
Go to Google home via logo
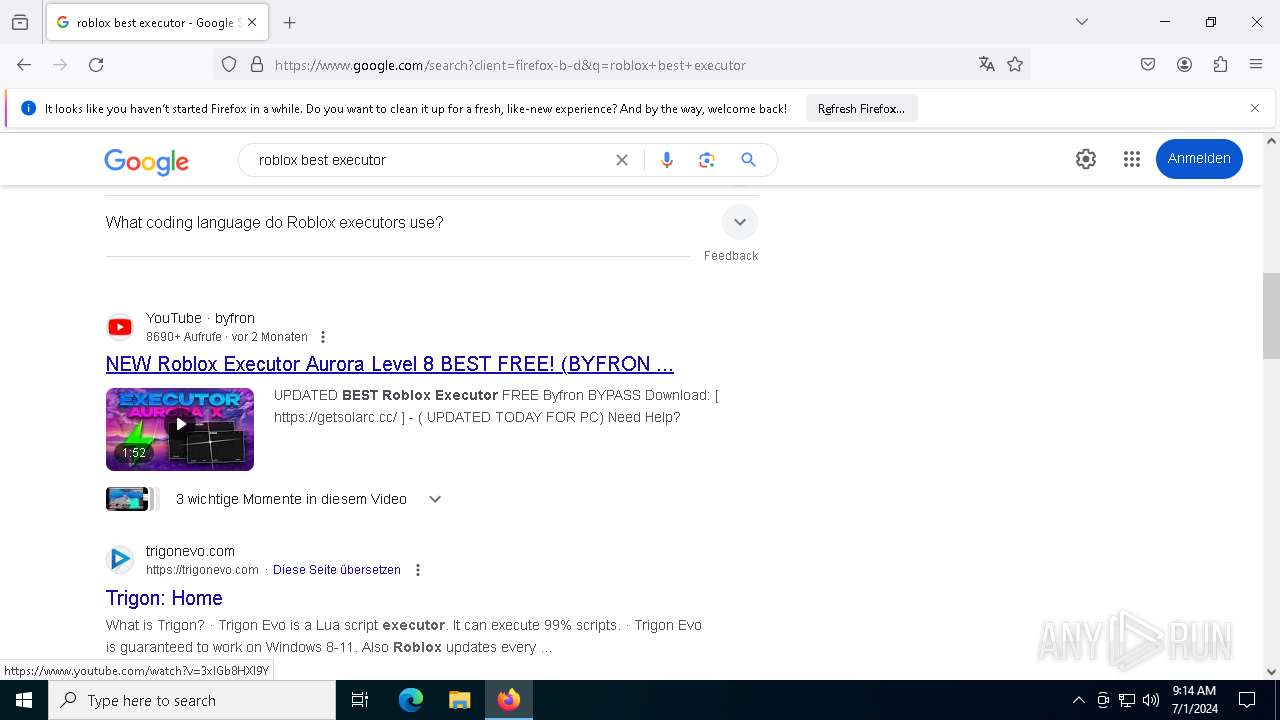pyautogui.click(x=147, y=161)
